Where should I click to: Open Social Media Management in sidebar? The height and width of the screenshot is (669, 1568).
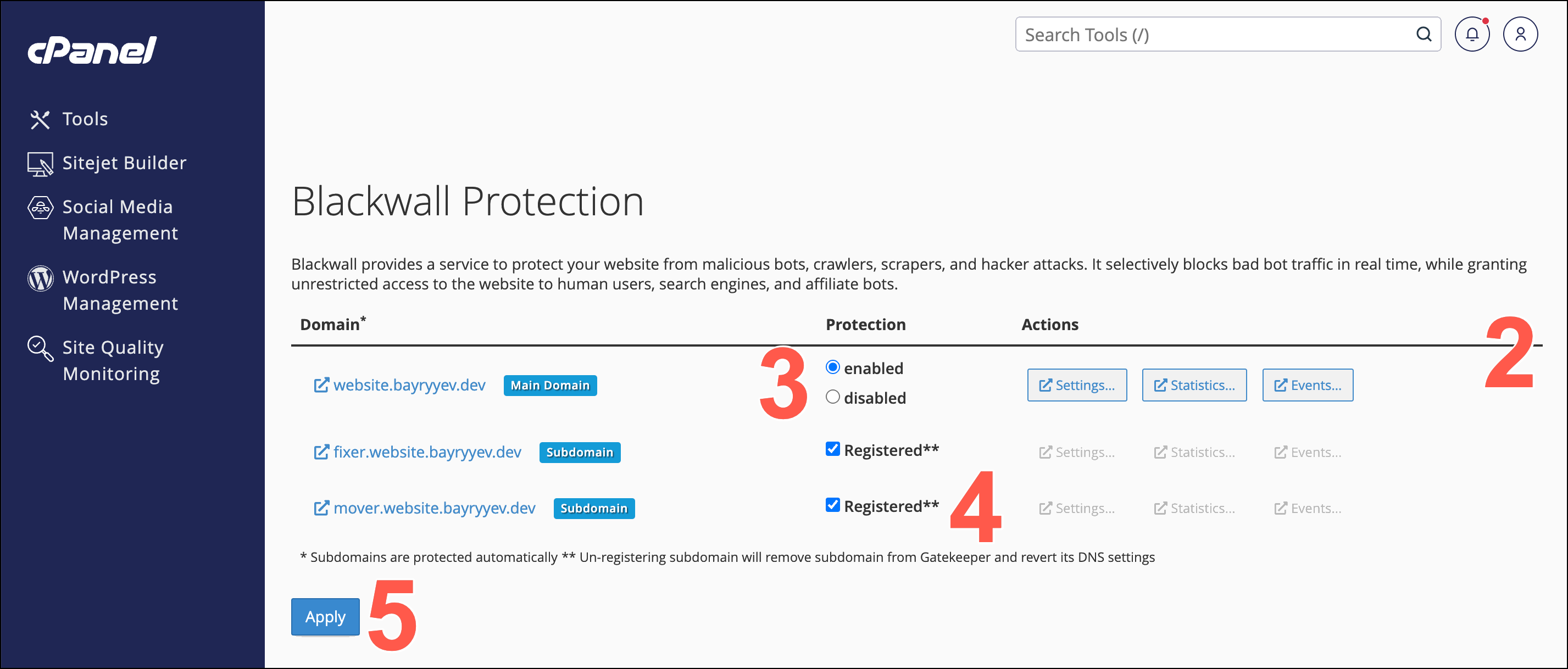click(120, 220)
